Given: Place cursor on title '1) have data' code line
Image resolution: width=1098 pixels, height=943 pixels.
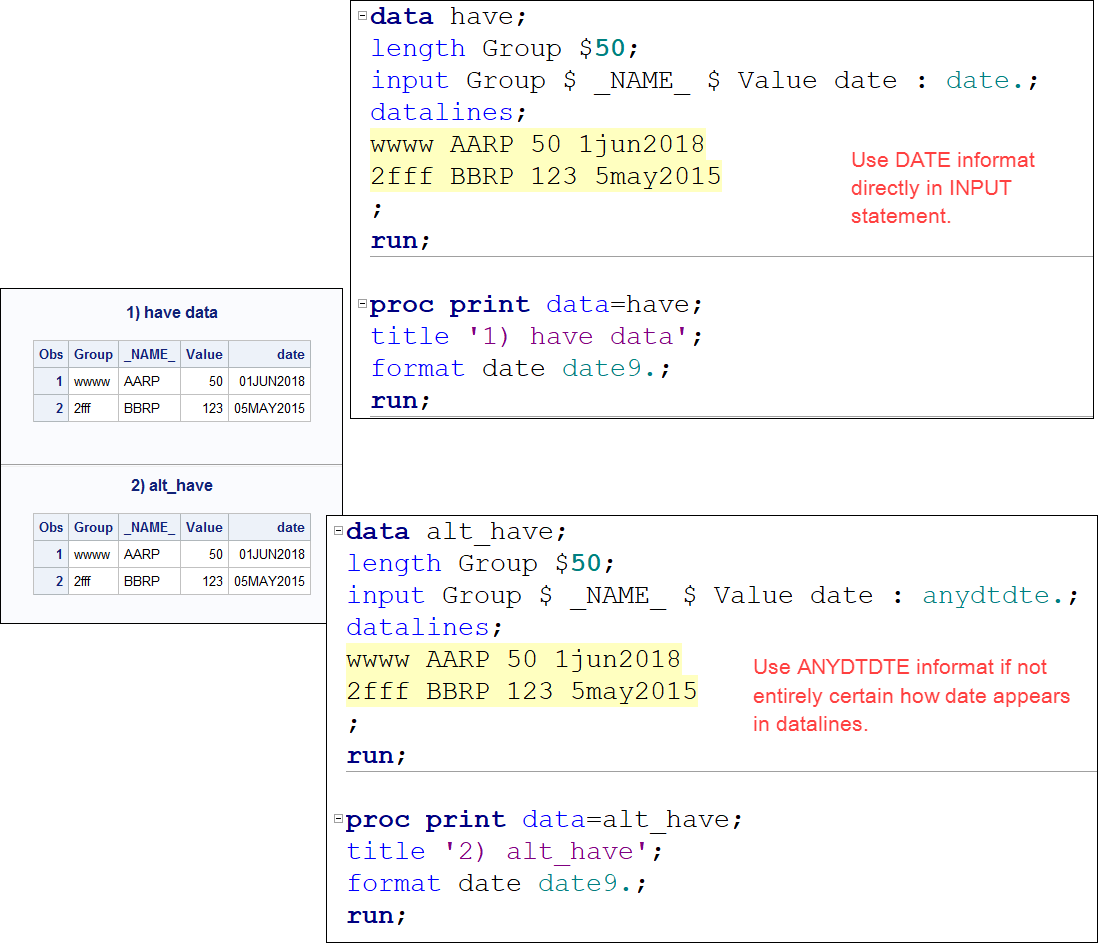Looking at the screenshot, I should 536,337.
